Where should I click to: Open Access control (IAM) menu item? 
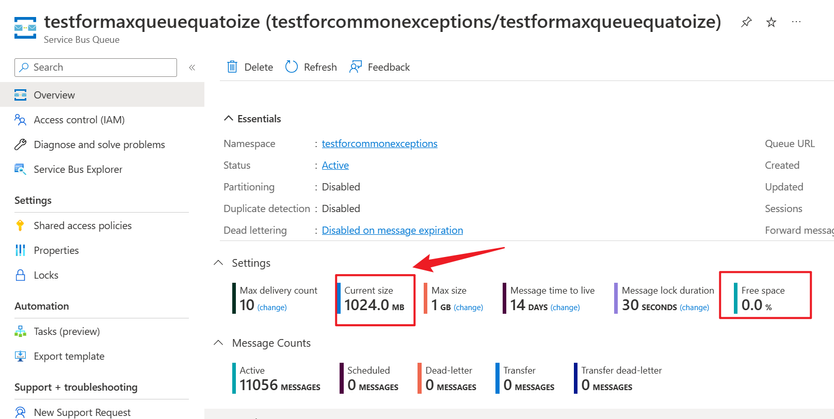79,120
